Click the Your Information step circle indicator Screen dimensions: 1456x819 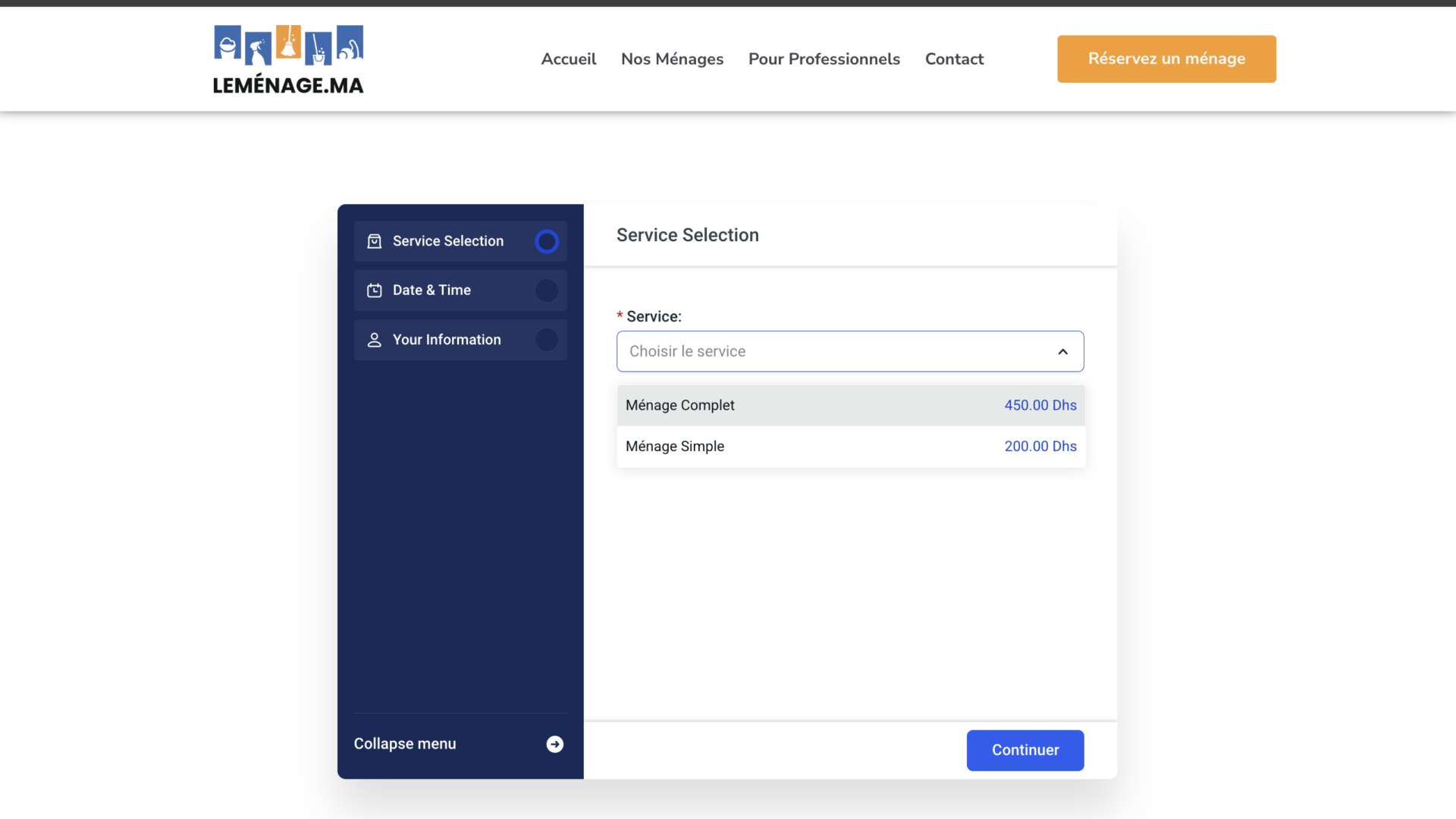[x=547, y=340]
